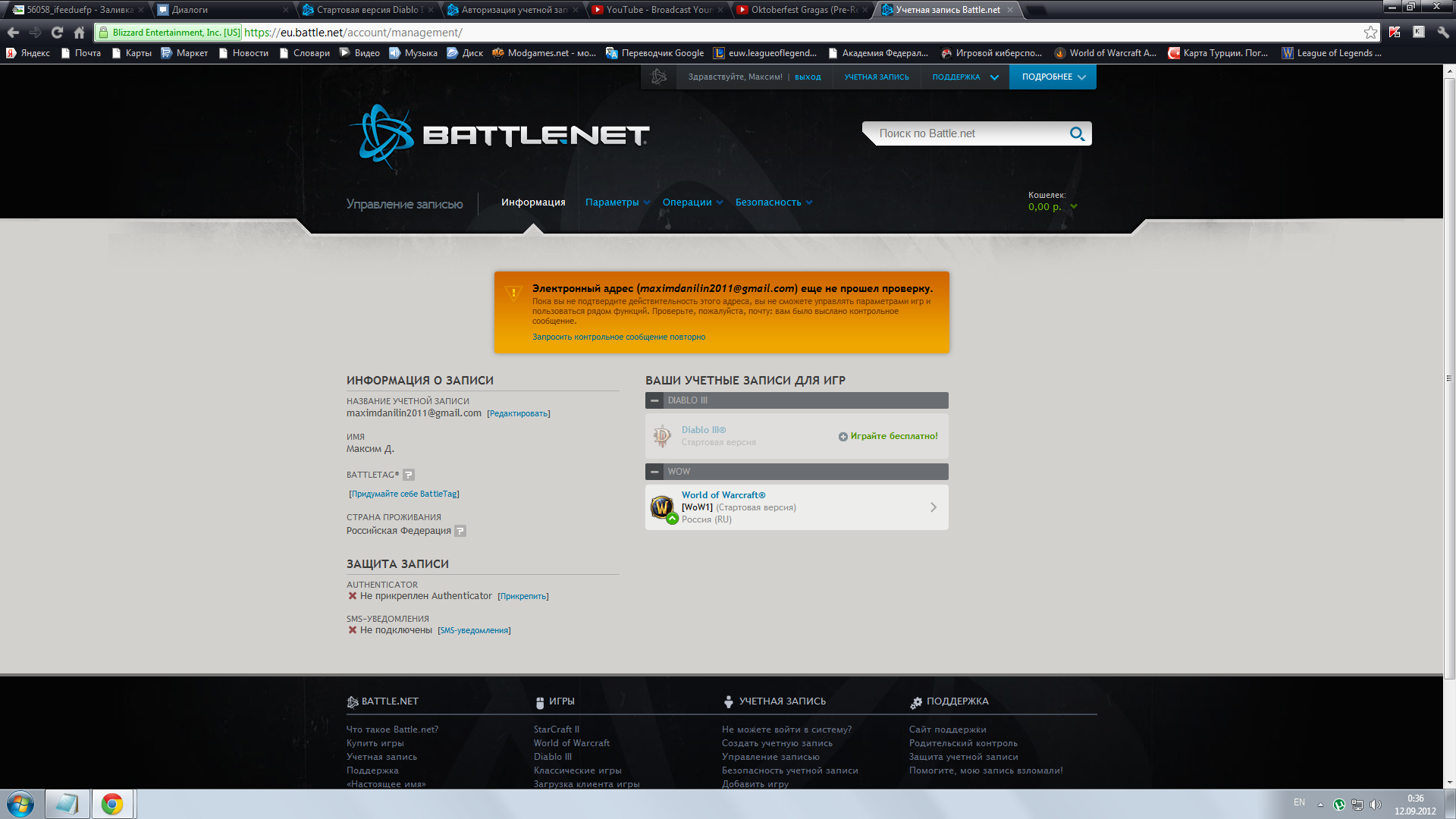The image size is (1456, 819).
Task: Collapse the WOW accounts section
Action: [655, 472]
